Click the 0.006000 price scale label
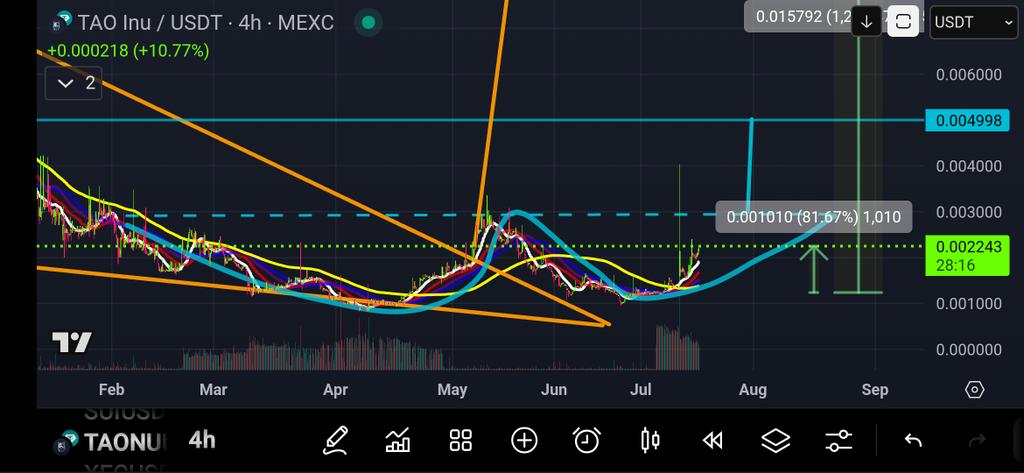This screenshot has height=473, width=1024. tap(968, 74)
